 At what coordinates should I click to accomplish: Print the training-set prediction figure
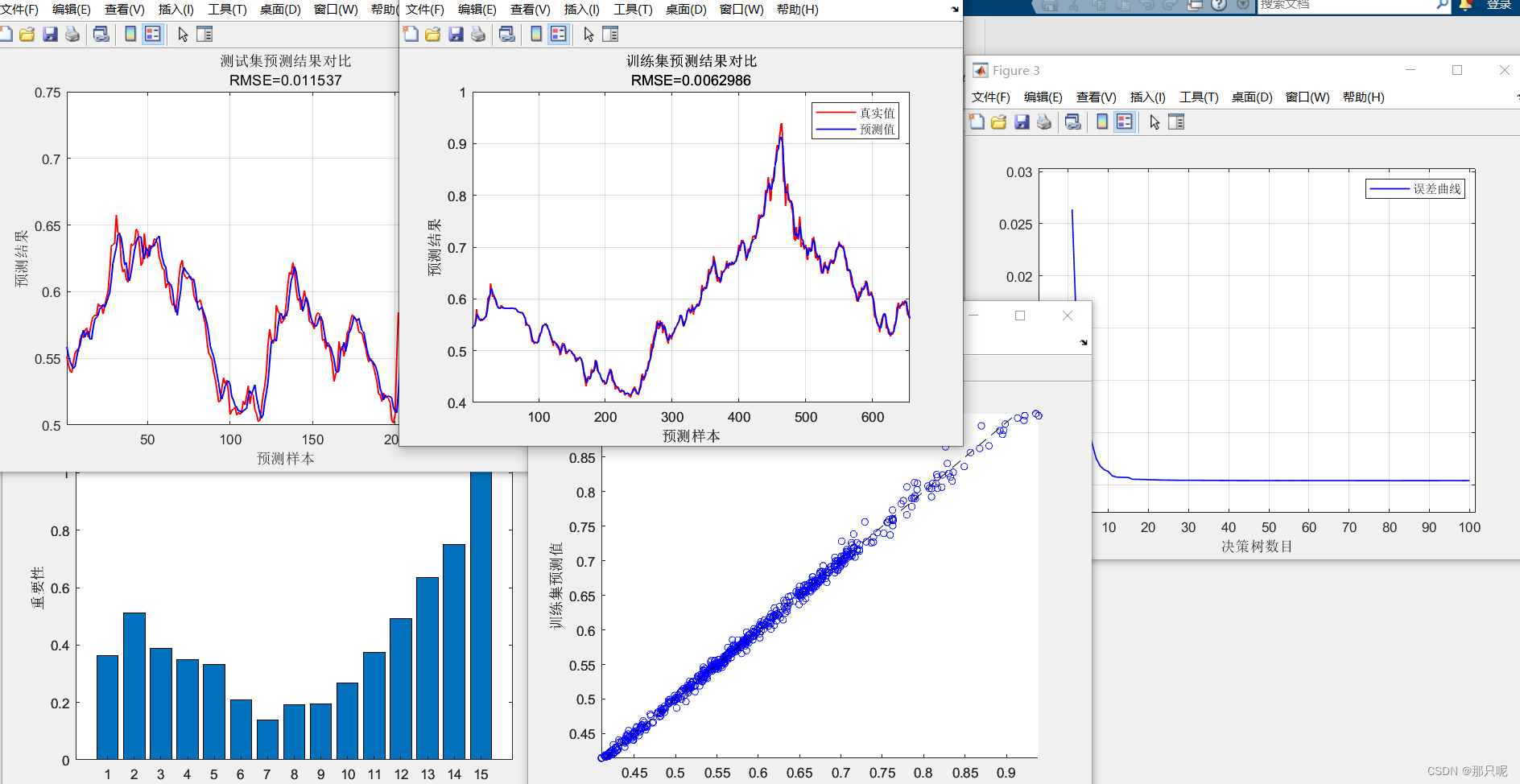(478, 34)
